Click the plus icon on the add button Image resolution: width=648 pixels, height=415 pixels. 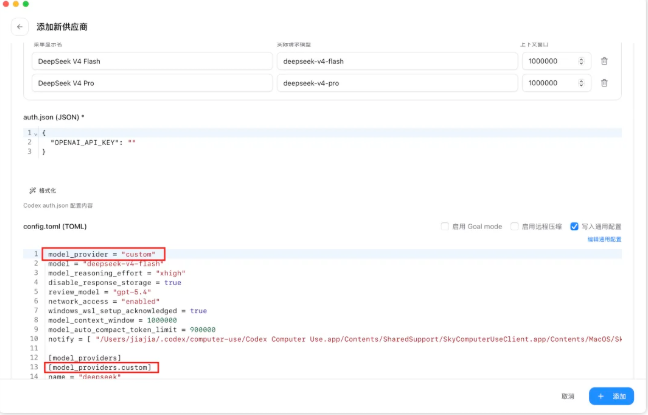coord(601,396)
